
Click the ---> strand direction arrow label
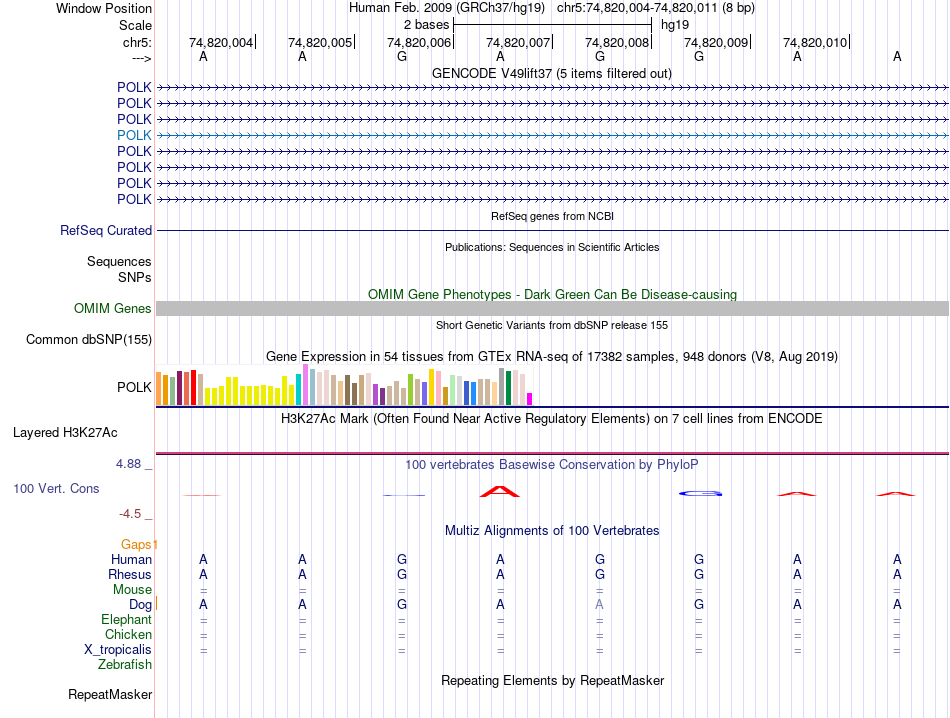click(x=141, y=58)
